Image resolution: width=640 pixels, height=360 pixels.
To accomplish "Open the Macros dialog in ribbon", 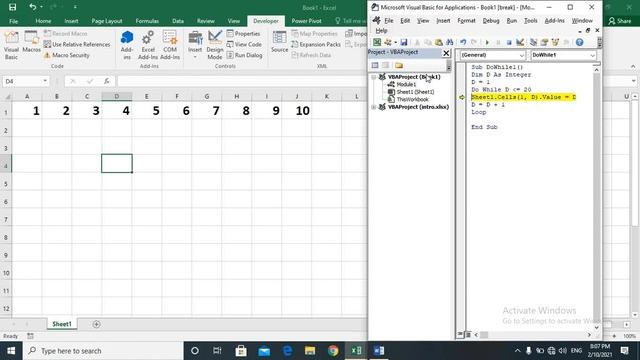I will click(31, 42).
